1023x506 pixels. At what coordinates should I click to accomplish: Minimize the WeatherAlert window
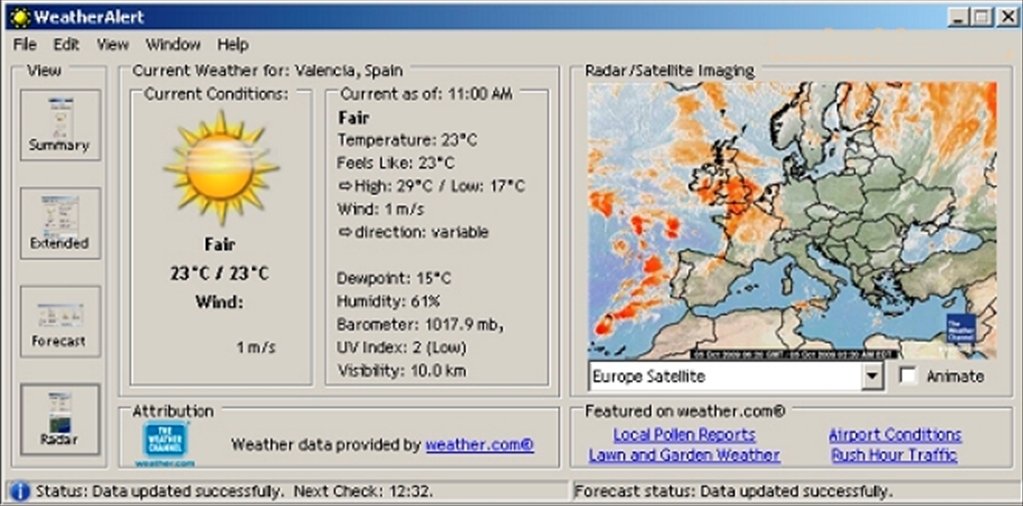957,17
